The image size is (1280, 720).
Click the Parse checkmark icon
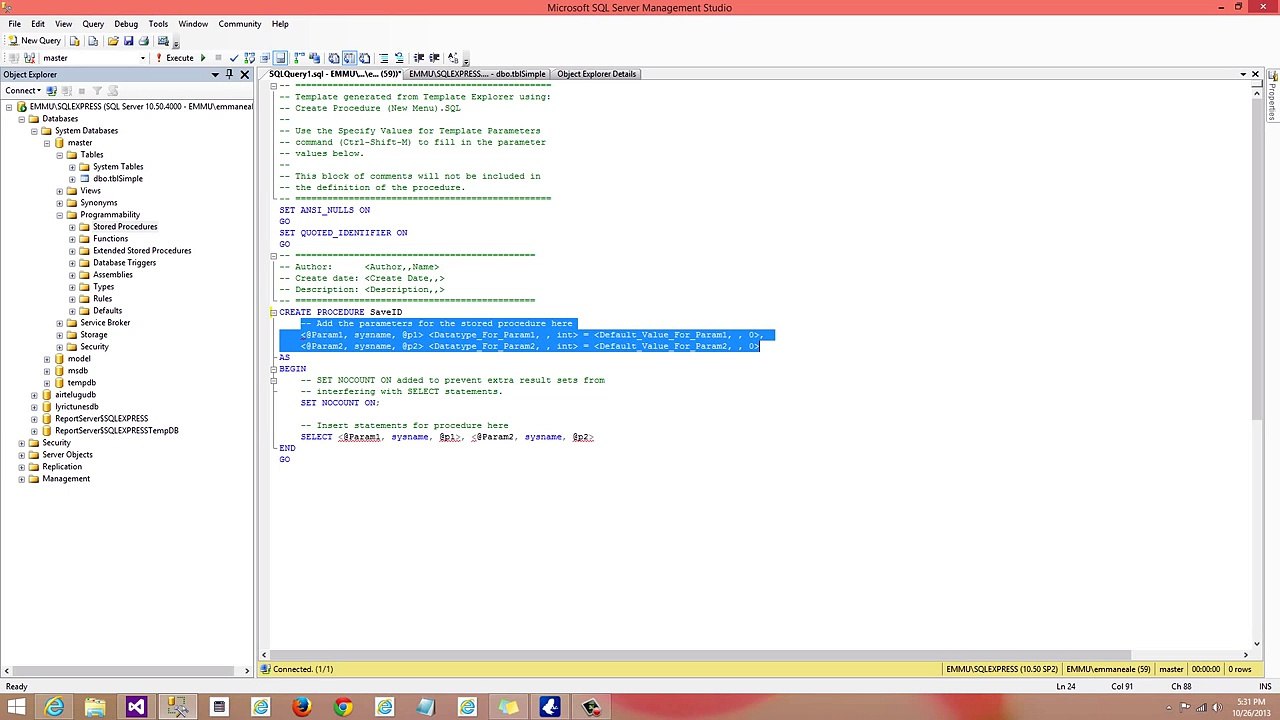point(234,58)
